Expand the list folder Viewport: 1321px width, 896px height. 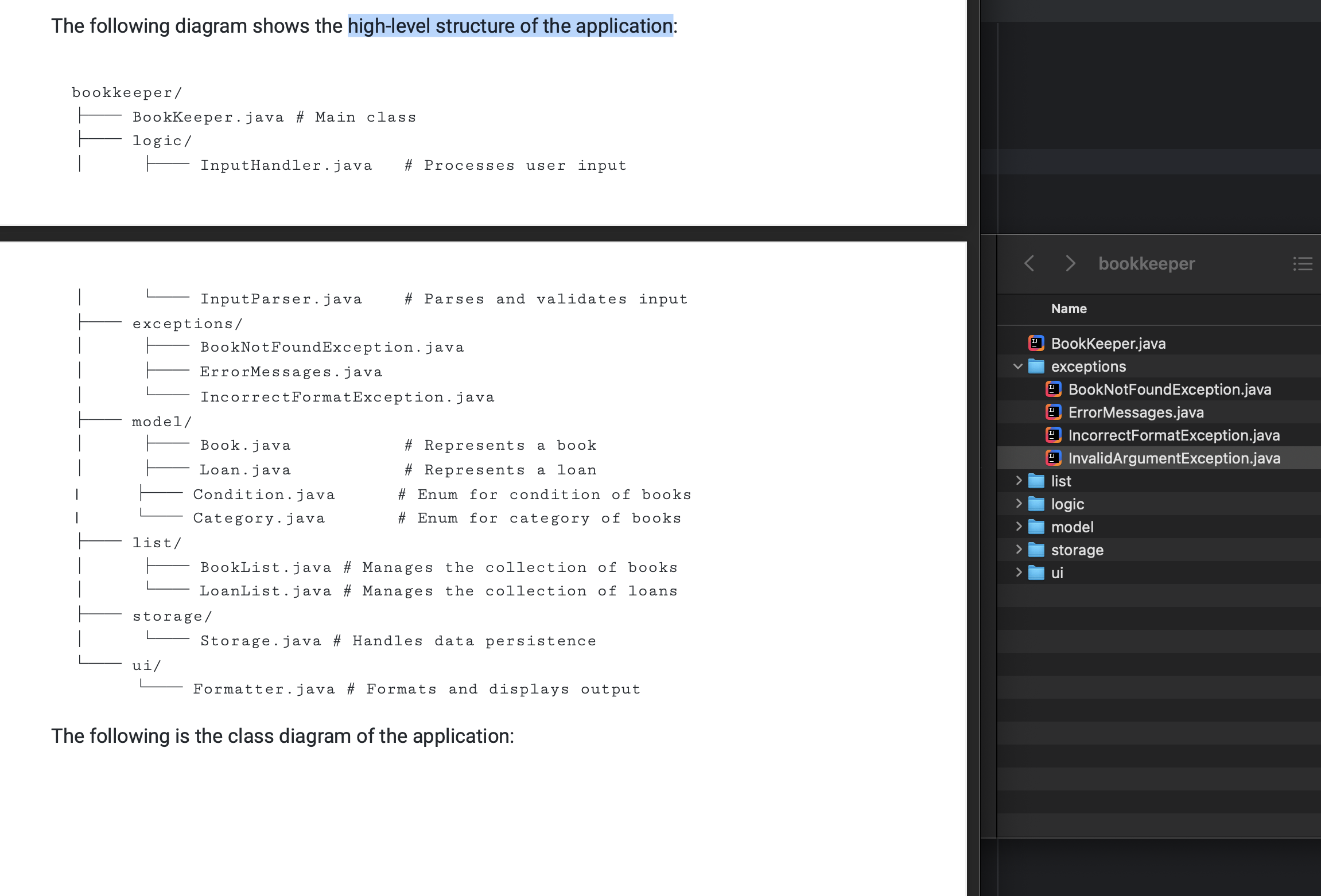click(1019, 481)
